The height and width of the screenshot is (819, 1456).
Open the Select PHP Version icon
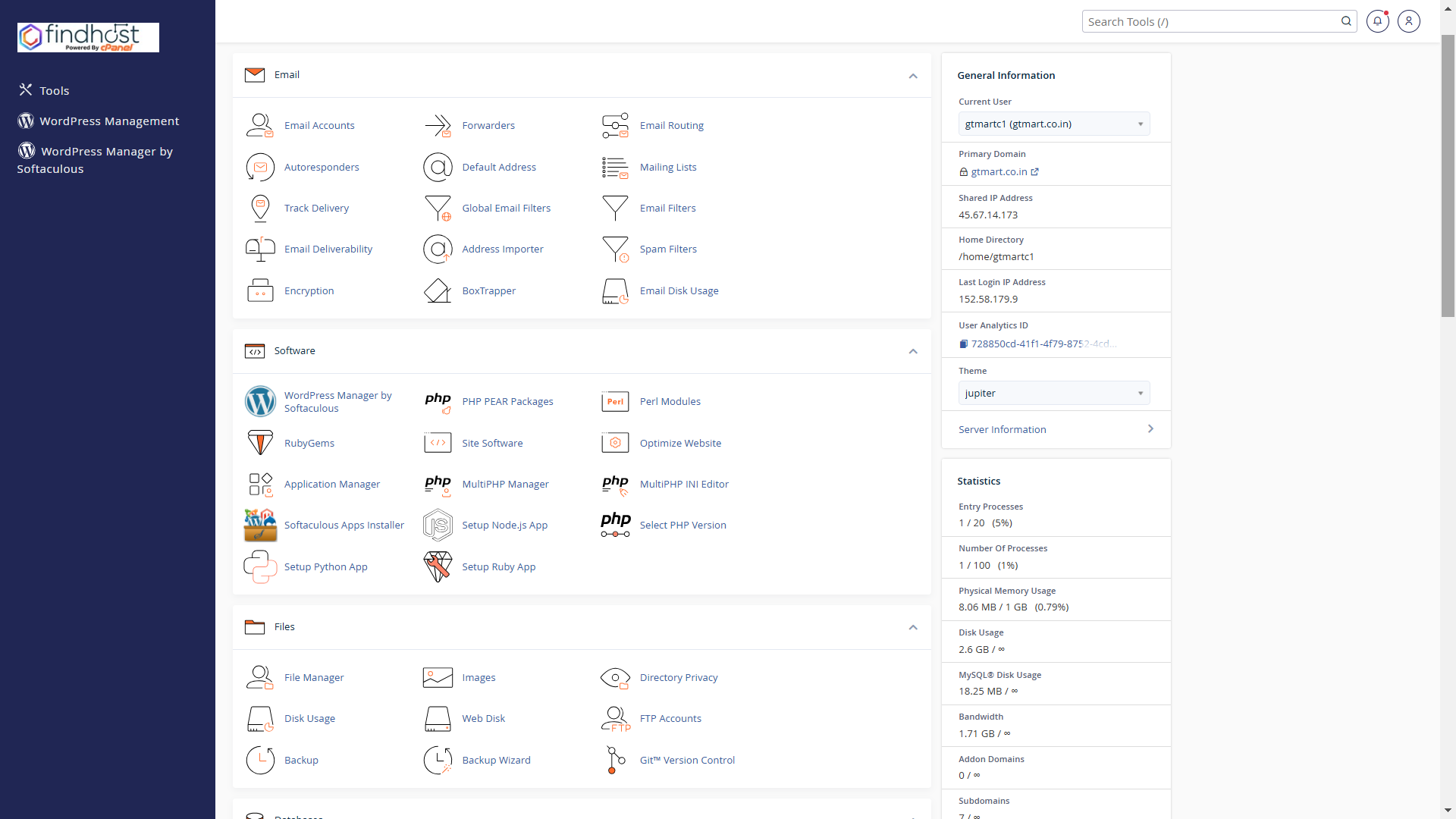coord(615,525)
